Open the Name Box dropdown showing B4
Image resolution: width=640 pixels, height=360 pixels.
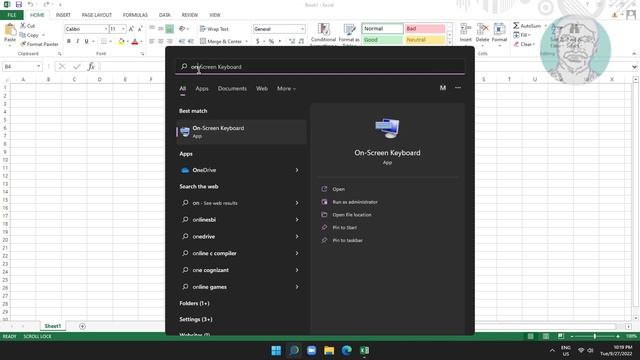coord(38,66)
